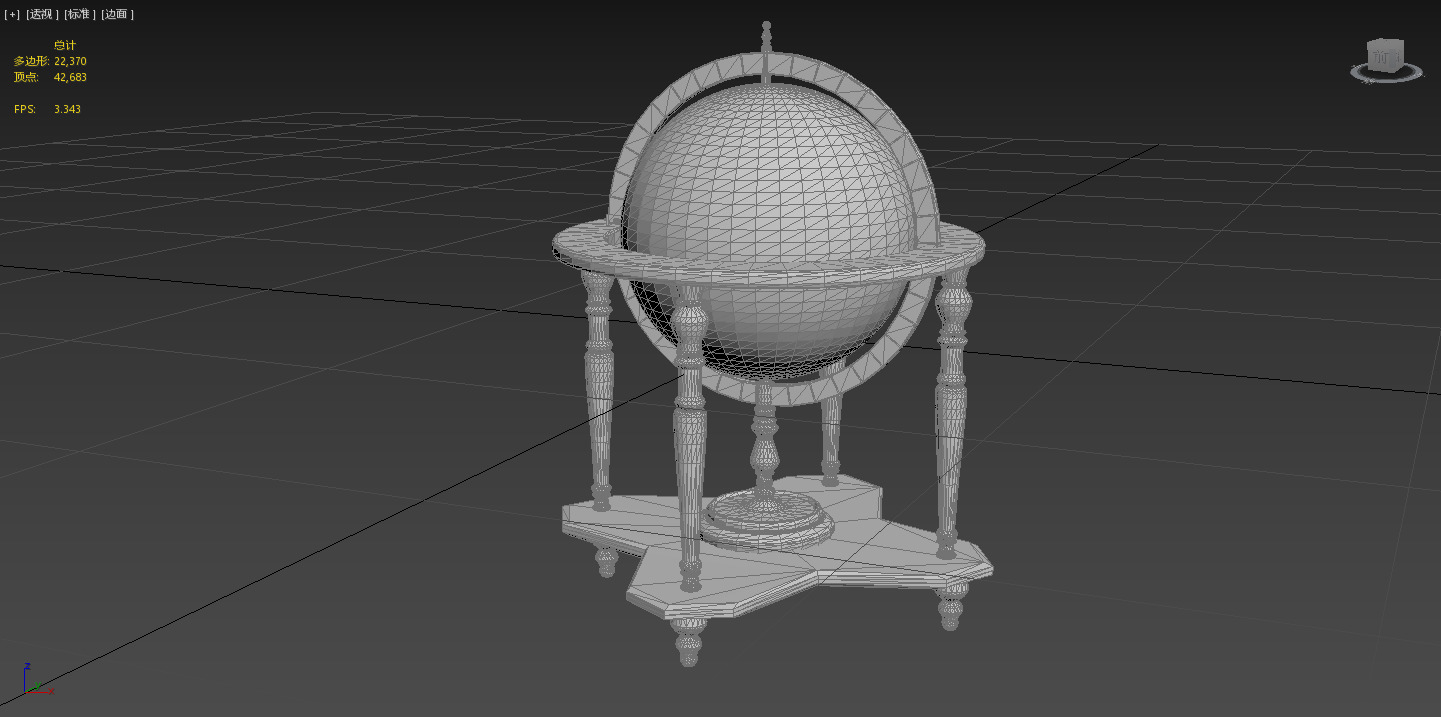Click the 总计 statistics header
Image resolution: width=1441 pixels, height=717 pixels.
(65, 45)
